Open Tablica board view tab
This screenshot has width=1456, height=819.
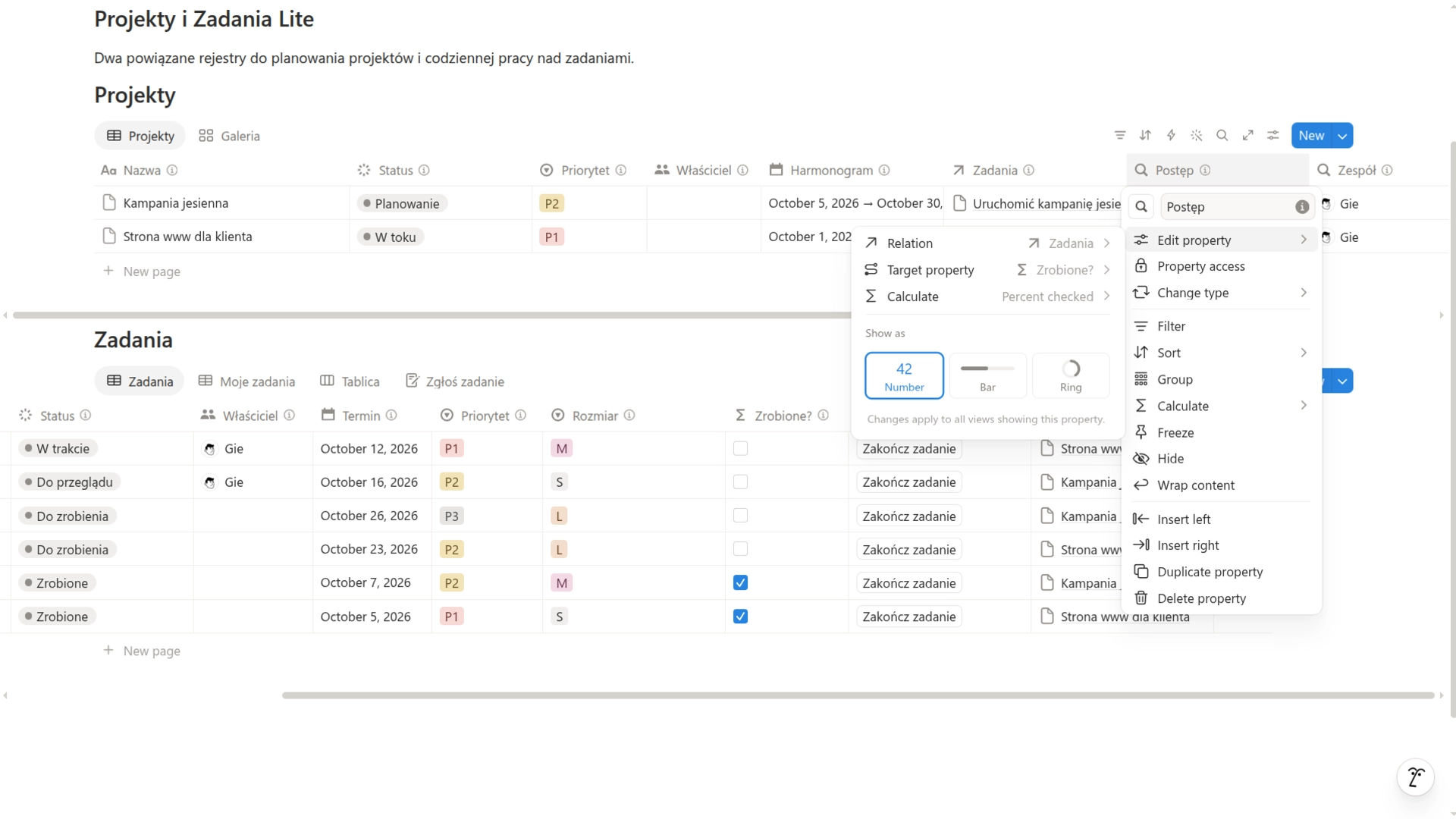[350, 381]
